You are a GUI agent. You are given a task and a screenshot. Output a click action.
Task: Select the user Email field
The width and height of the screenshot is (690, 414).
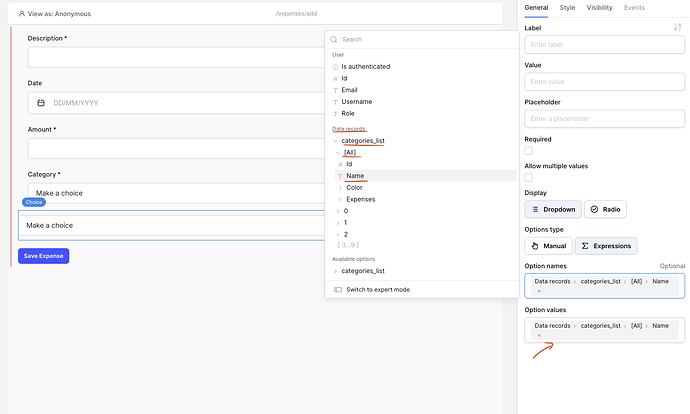coord(349,90)
